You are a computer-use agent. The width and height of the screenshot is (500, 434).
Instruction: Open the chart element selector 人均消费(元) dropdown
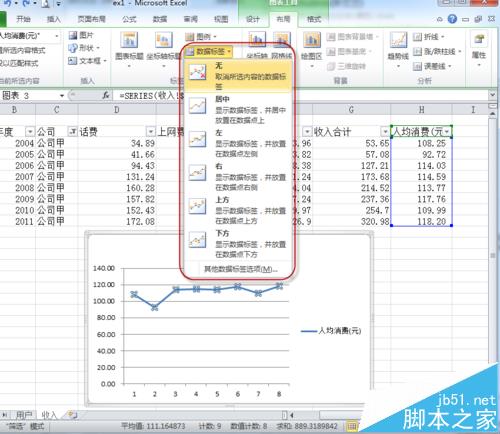tap(57, 36)
